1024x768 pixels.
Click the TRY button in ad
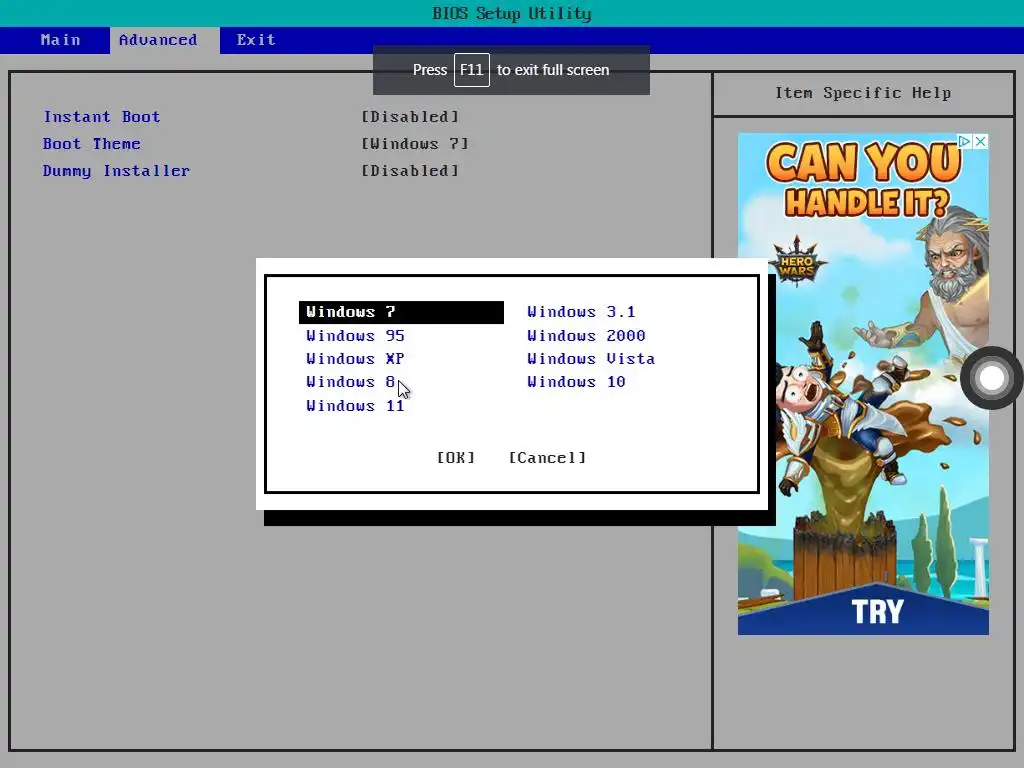point(878,612)
